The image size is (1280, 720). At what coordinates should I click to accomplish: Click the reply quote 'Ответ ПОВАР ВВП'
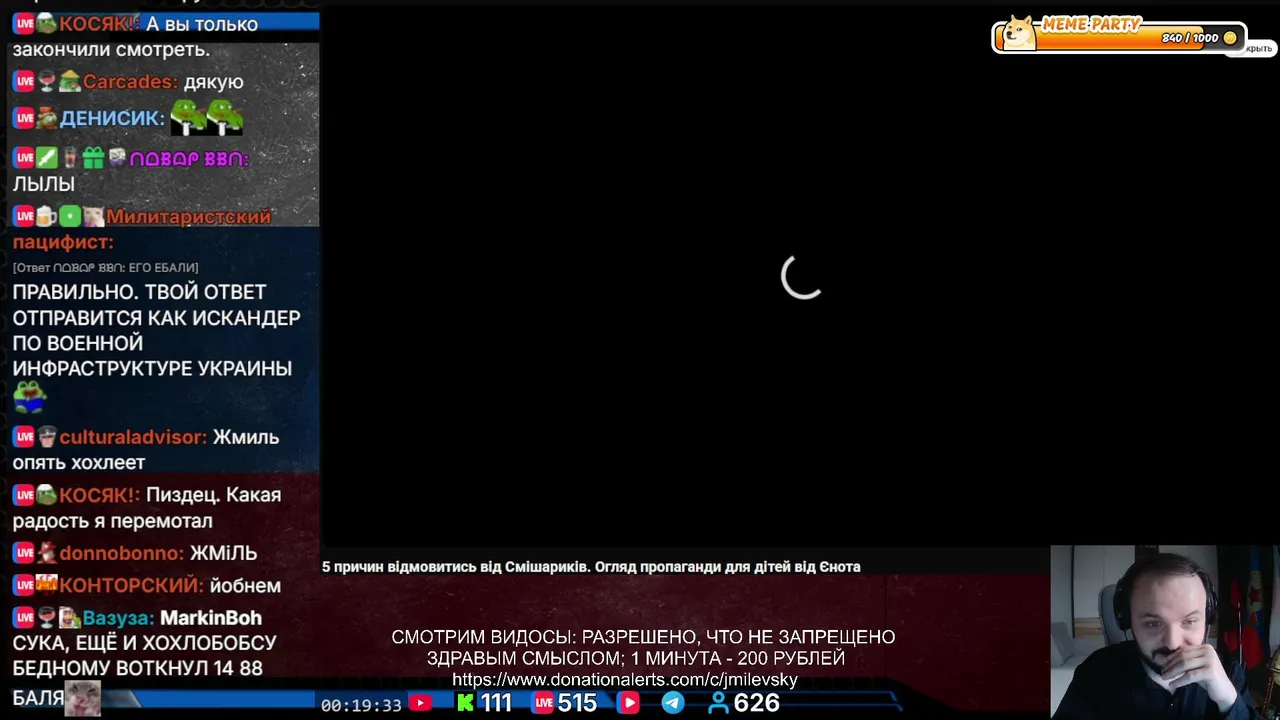pos(105,268)
